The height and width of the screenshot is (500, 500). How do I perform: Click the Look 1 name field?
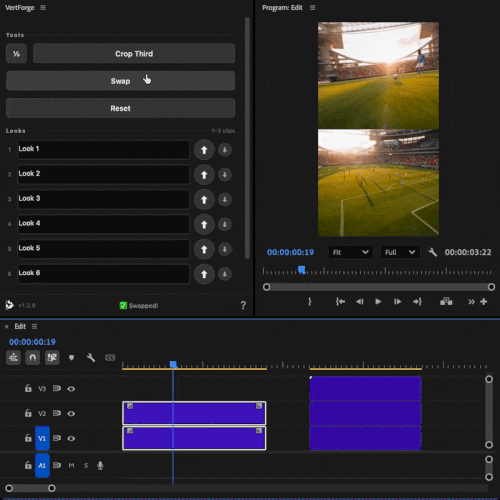[x=103, y=149]
